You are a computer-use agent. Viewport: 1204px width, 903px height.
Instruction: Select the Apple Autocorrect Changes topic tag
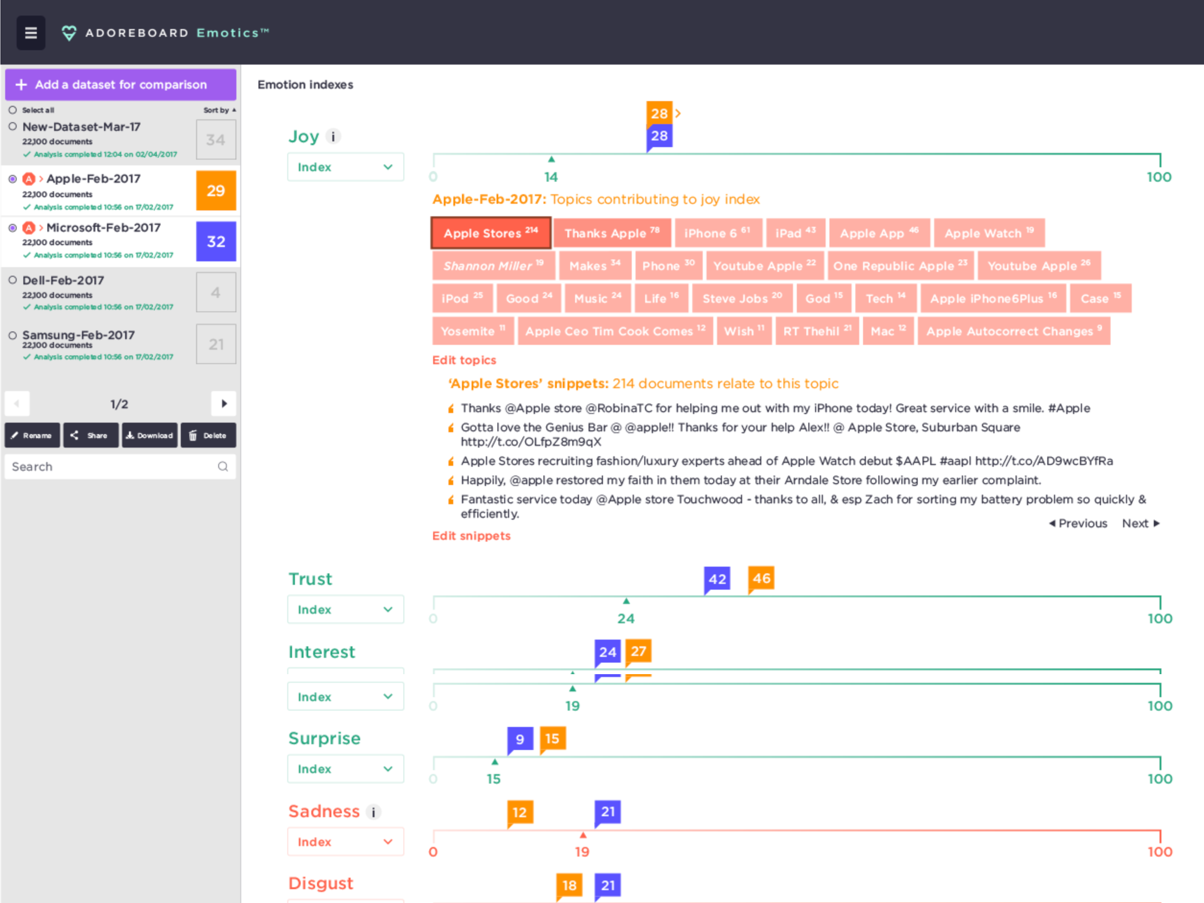[1014, 331]
